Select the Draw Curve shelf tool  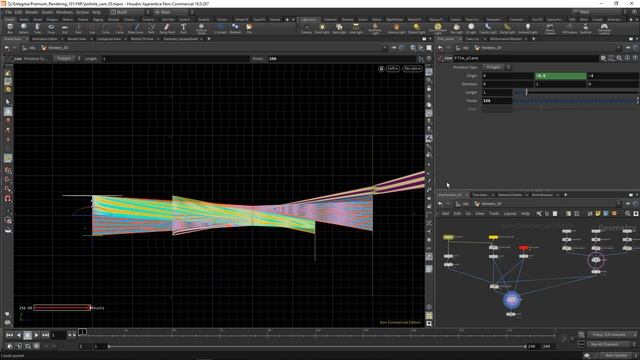point(136,28)
